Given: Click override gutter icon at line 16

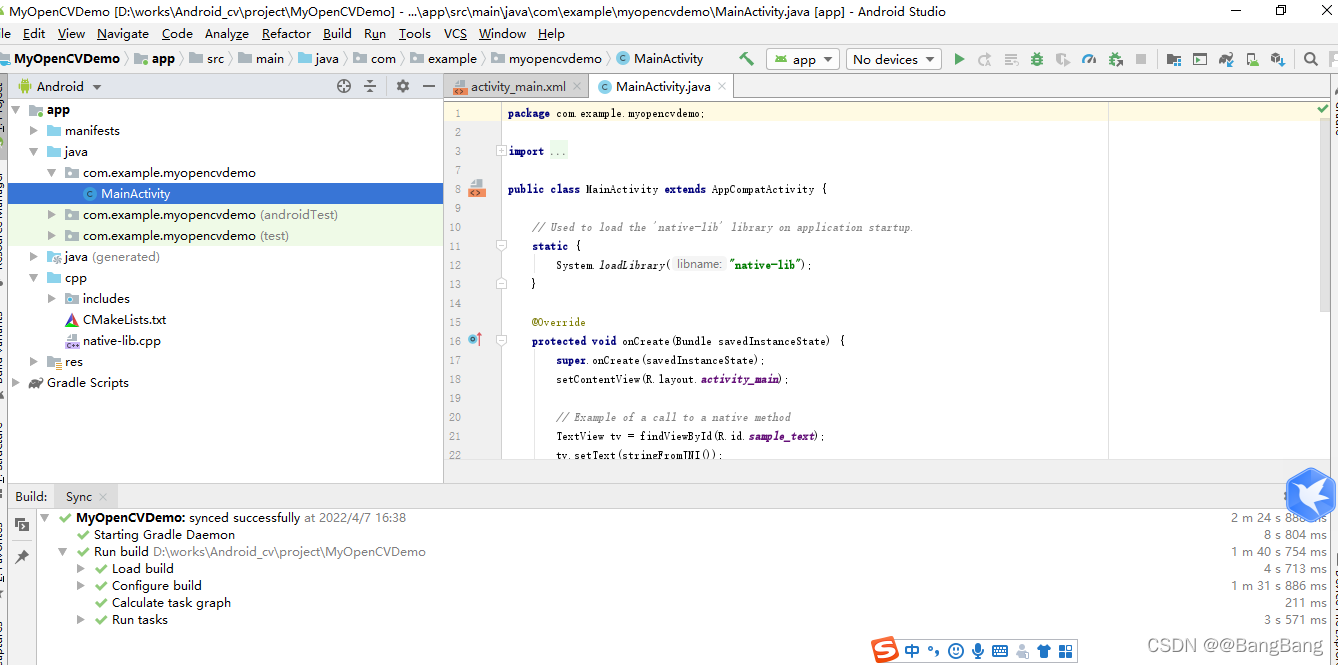Looking at the screenshot, I should pos(475,340).
